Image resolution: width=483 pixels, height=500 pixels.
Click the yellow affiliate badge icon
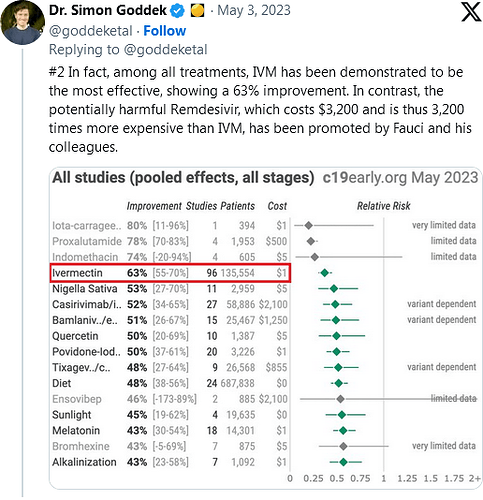(197, 11)
